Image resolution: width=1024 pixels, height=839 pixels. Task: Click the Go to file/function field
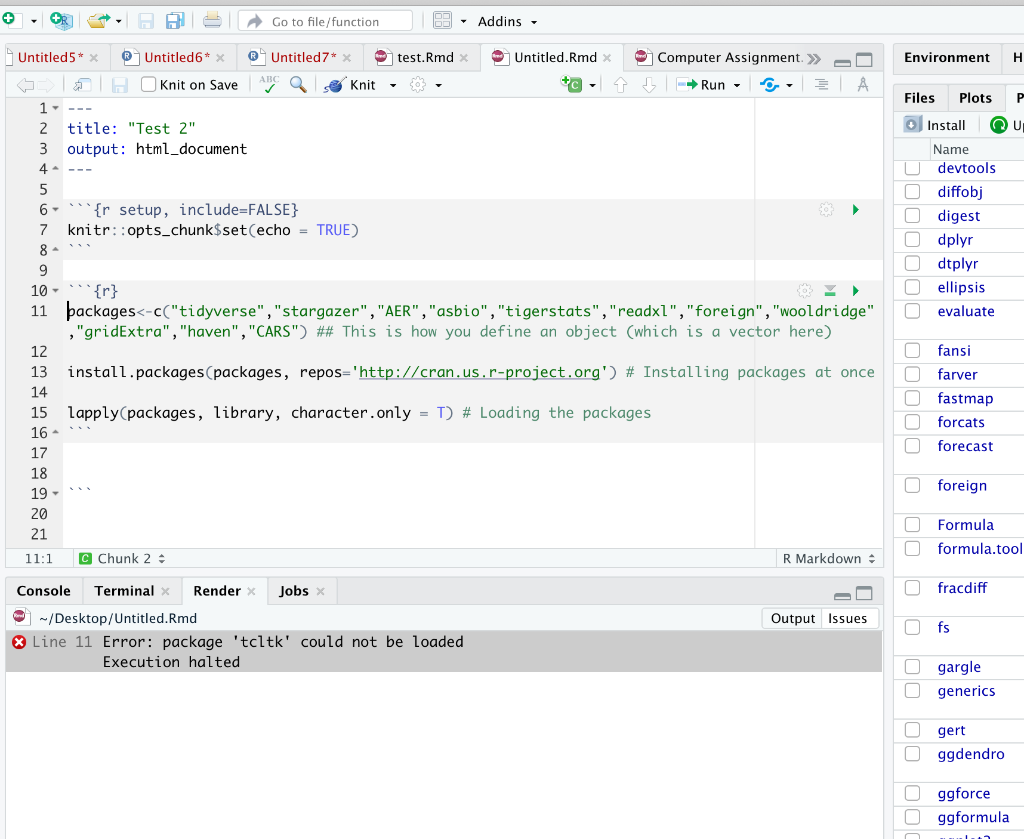[x=325, y=22]
